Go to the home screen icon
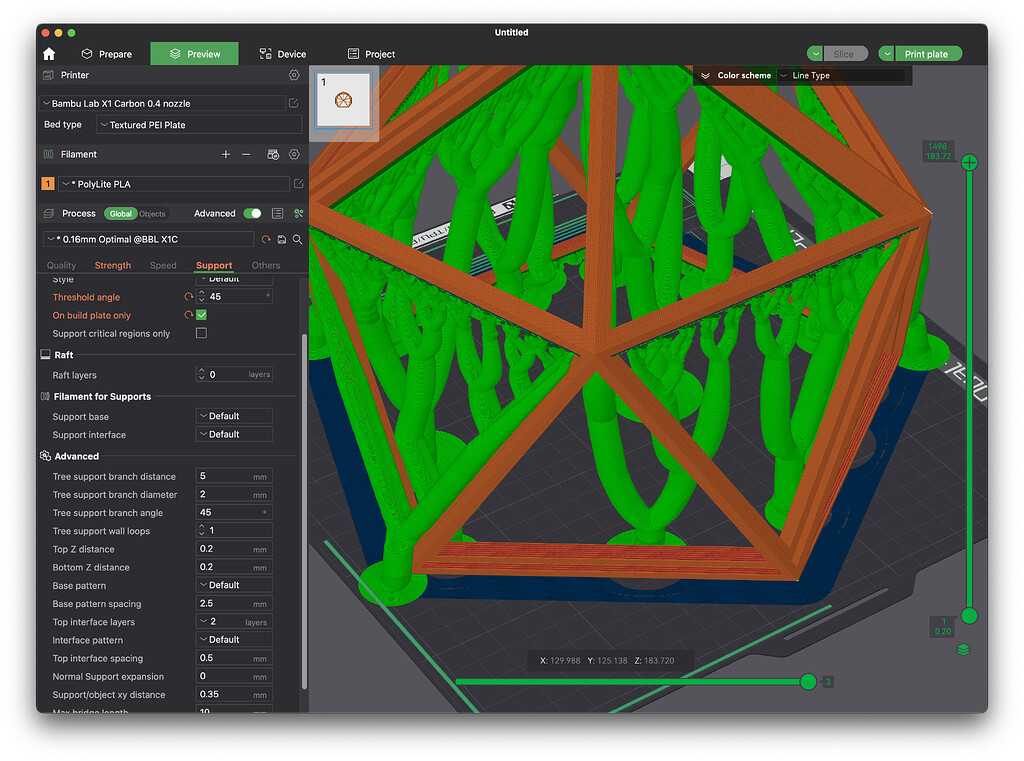1024x761 pixels. point(49,54)
